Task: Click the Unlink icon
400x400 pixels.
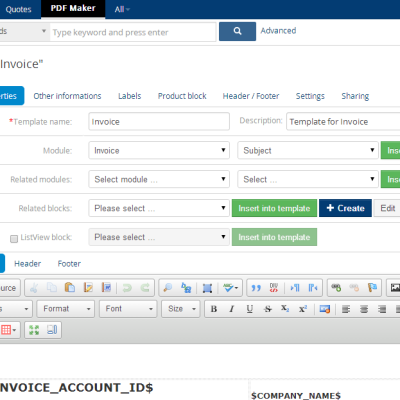Action: (354, 288)
